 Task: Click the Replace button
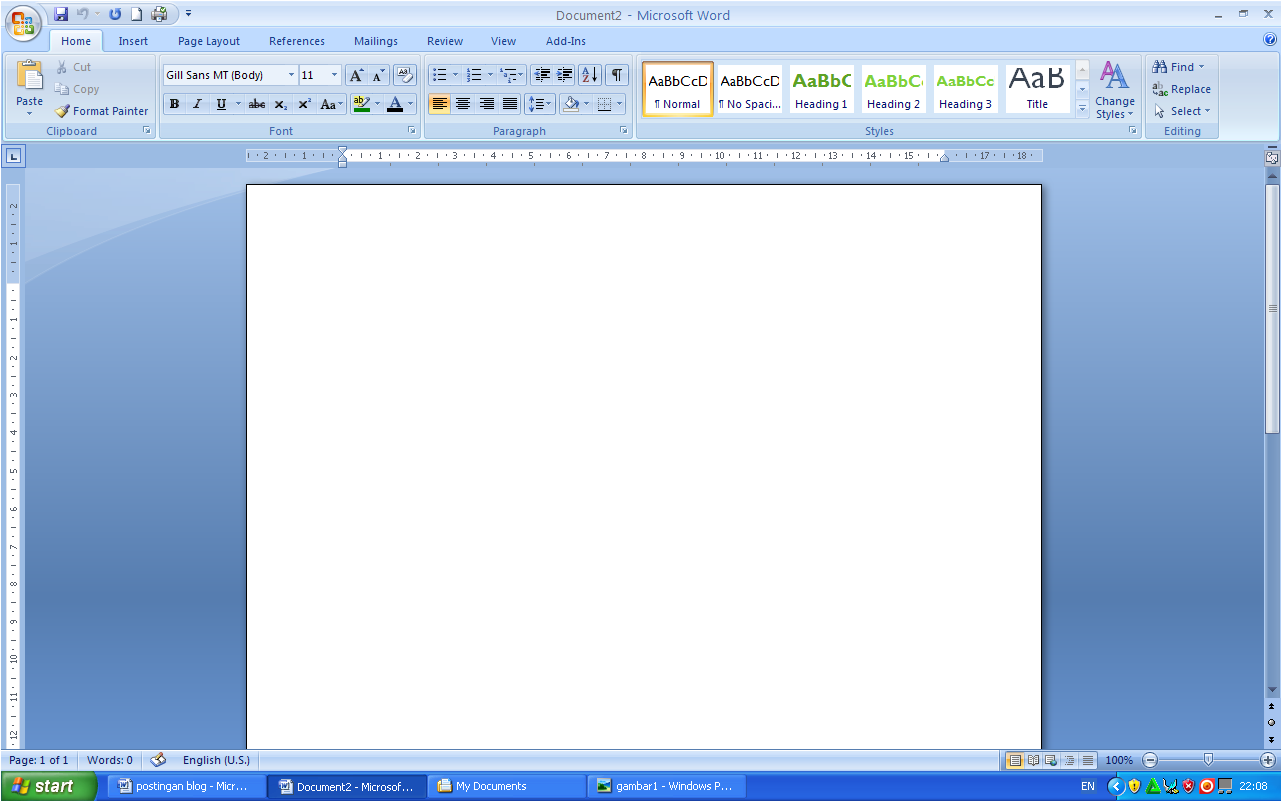coord(1181,89)
